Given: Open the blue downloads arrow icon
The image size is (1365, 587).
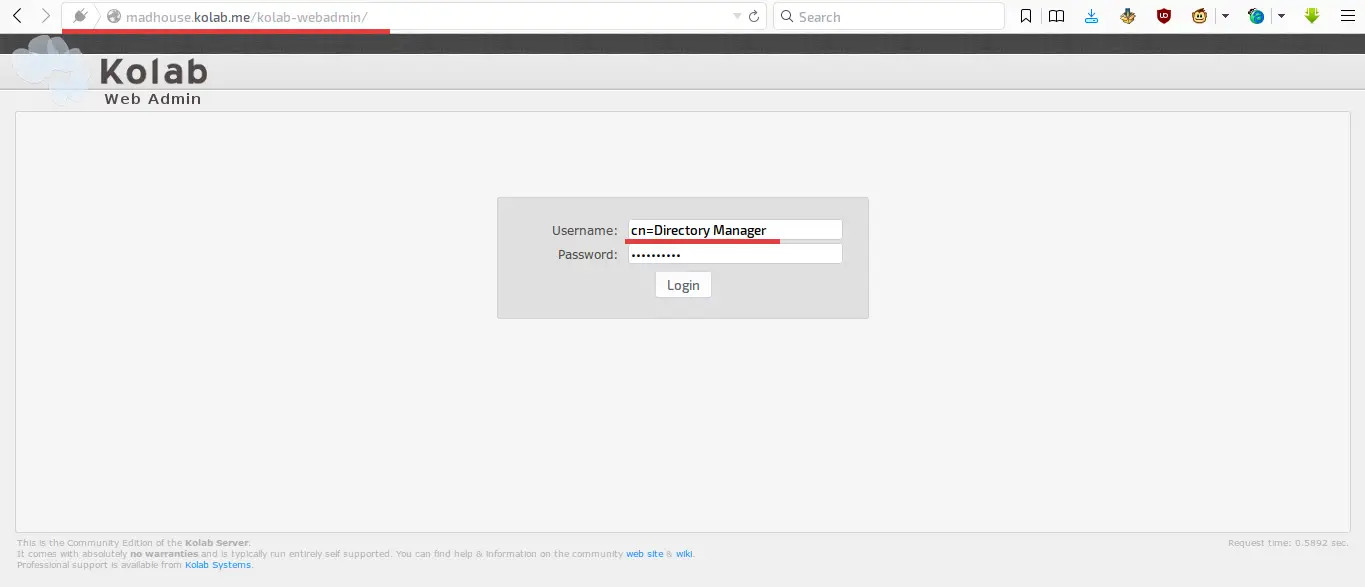Looking at the screenshot, I should point(1091,16).
